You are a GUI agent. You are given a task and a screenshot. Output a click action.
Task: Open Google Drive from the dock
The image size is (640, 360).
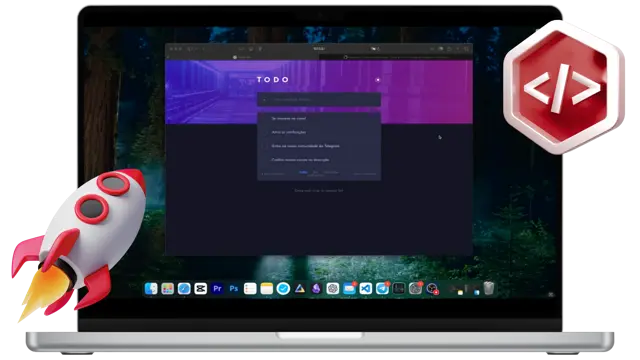pyautogui.click(x=300, y=289)
